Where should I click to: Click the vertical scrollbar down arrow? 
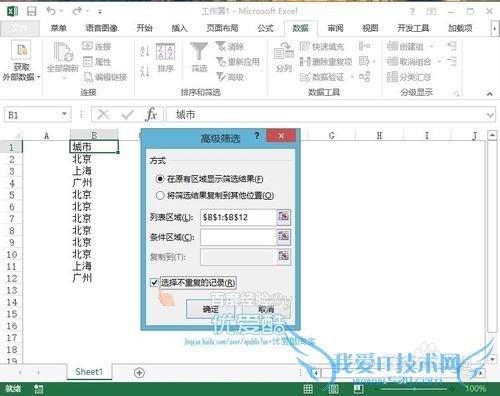pyautogui.click(x=492, y=359)
